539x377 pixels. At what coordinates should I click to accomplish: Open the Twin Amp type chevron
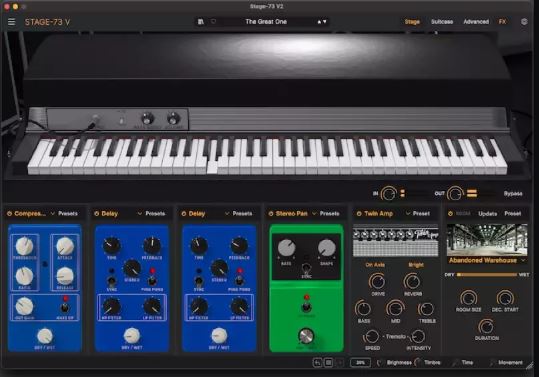[x=408, y=213]
